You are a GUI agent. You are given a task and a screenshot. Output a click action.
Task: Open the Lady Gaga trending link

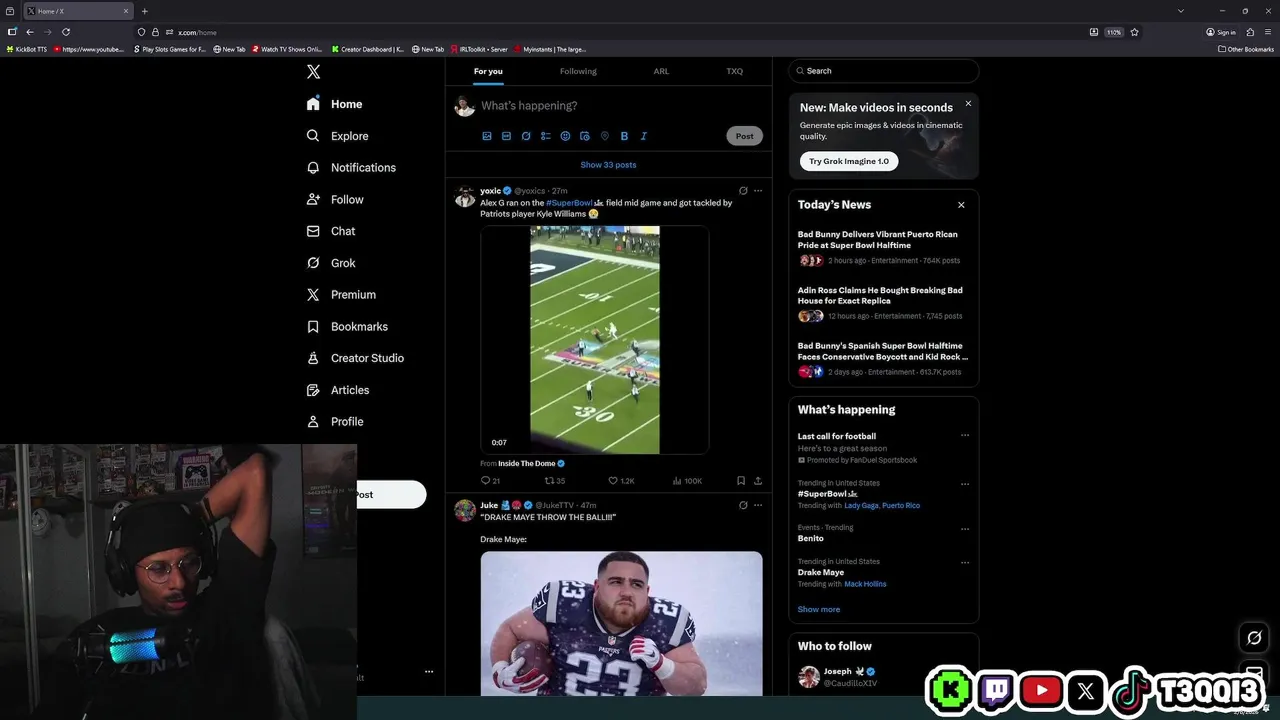tap(861, 506)
